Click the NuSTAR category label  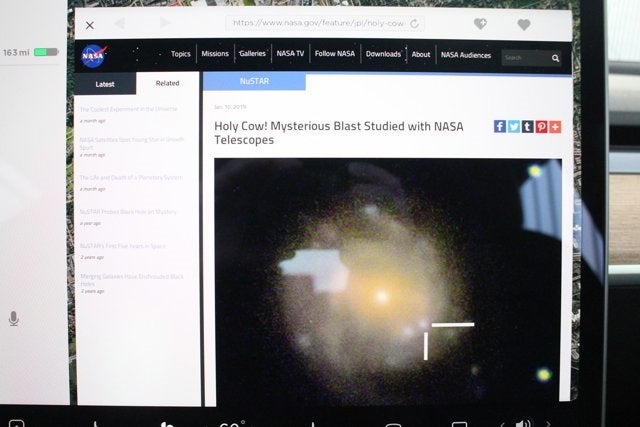(254, 81)
